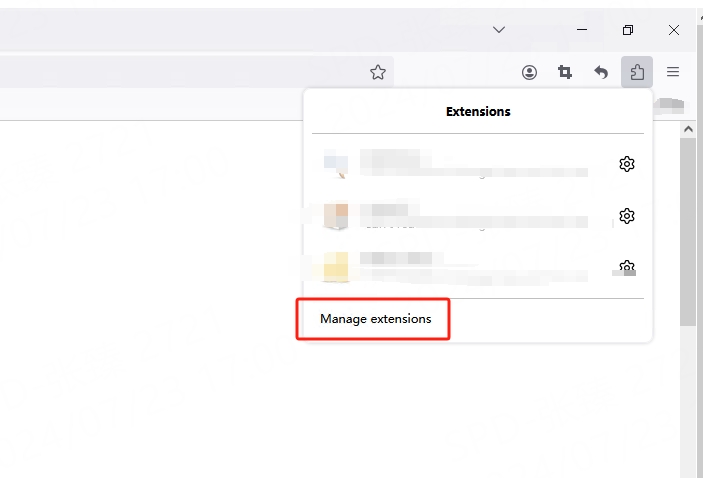This screenshot has height=478, width=703.
Task: Close the Firefox window
Action: click(x=674, y=30)
